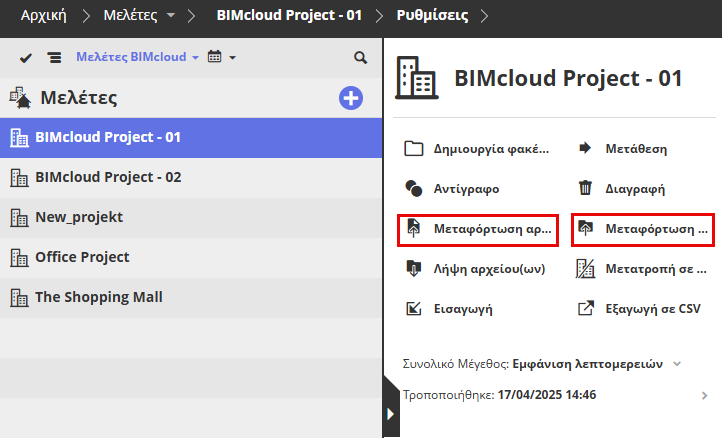This screenshot has width=722, height=438.
Task: Click the Εξαγωγή σε CSV label
Action: (x=653, y=309)
